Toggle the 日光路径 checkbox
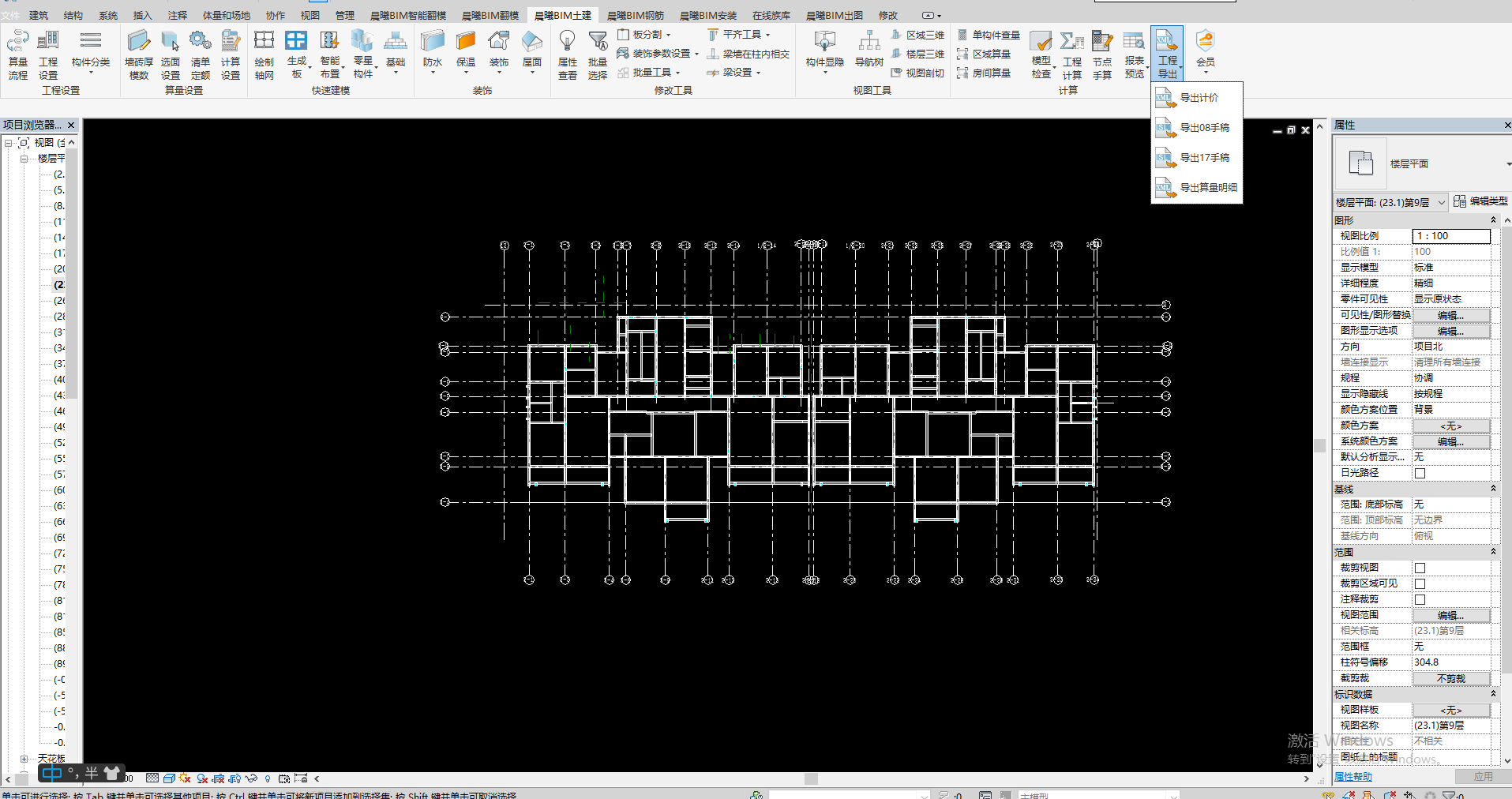The height and width of the screenshot is (799, 1512). 1420,473
